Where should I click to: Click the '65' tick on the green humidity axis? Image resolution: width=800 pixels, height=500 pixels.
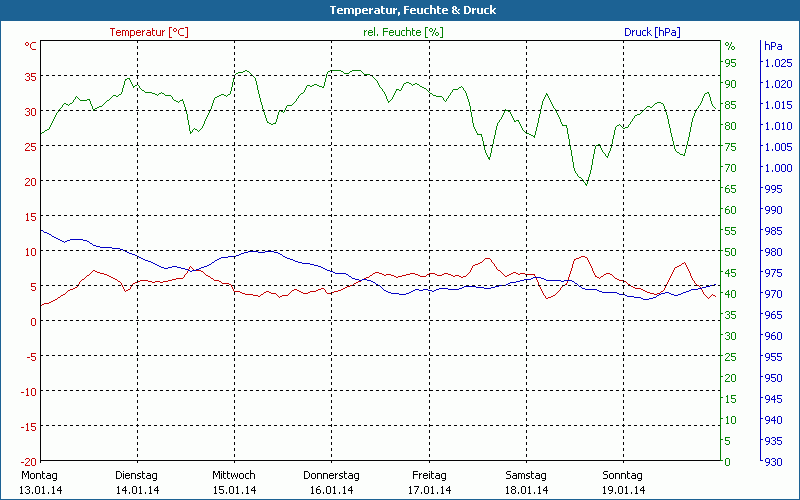(x=731, y=189)
